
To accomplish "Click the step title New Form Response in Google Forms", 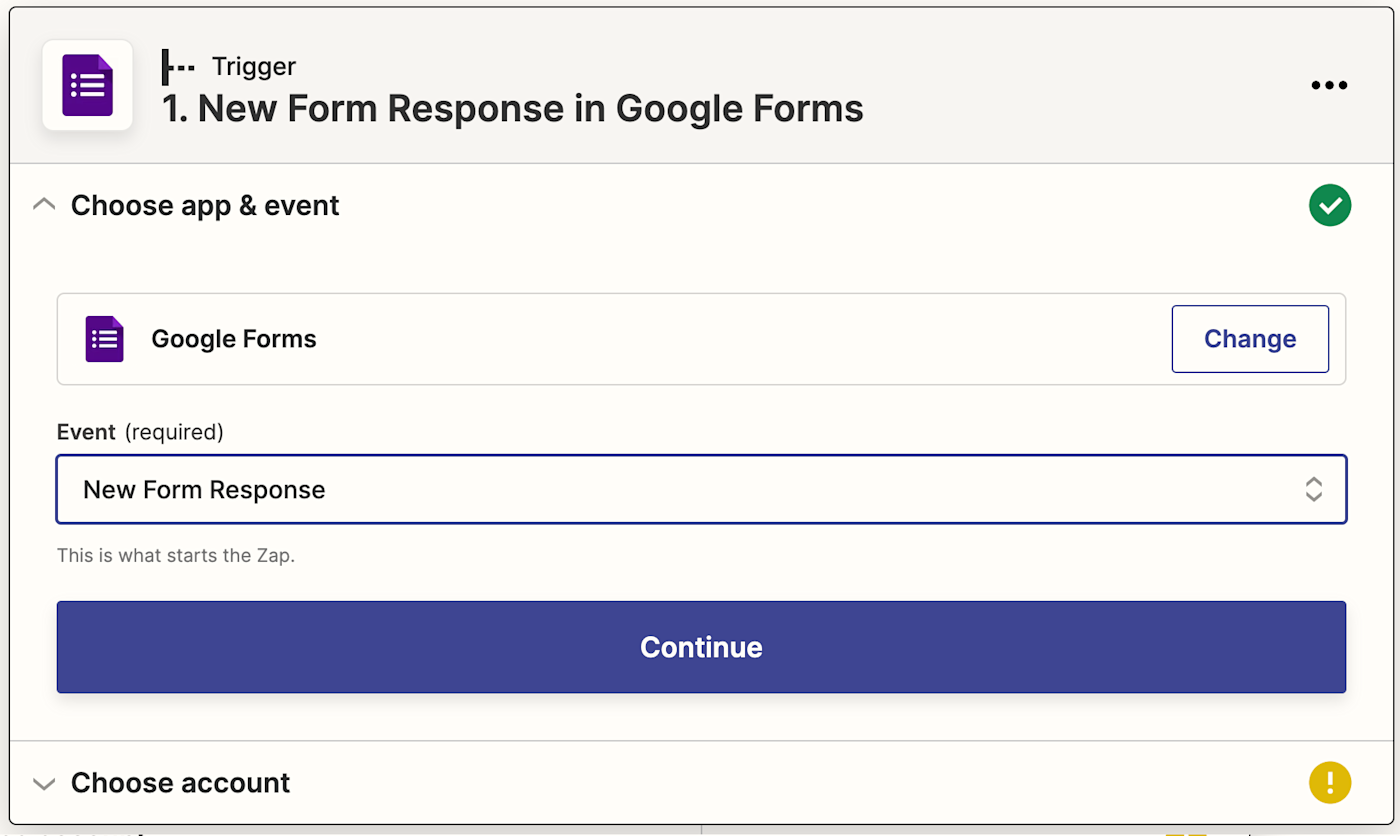I will [x=513, y=109].
